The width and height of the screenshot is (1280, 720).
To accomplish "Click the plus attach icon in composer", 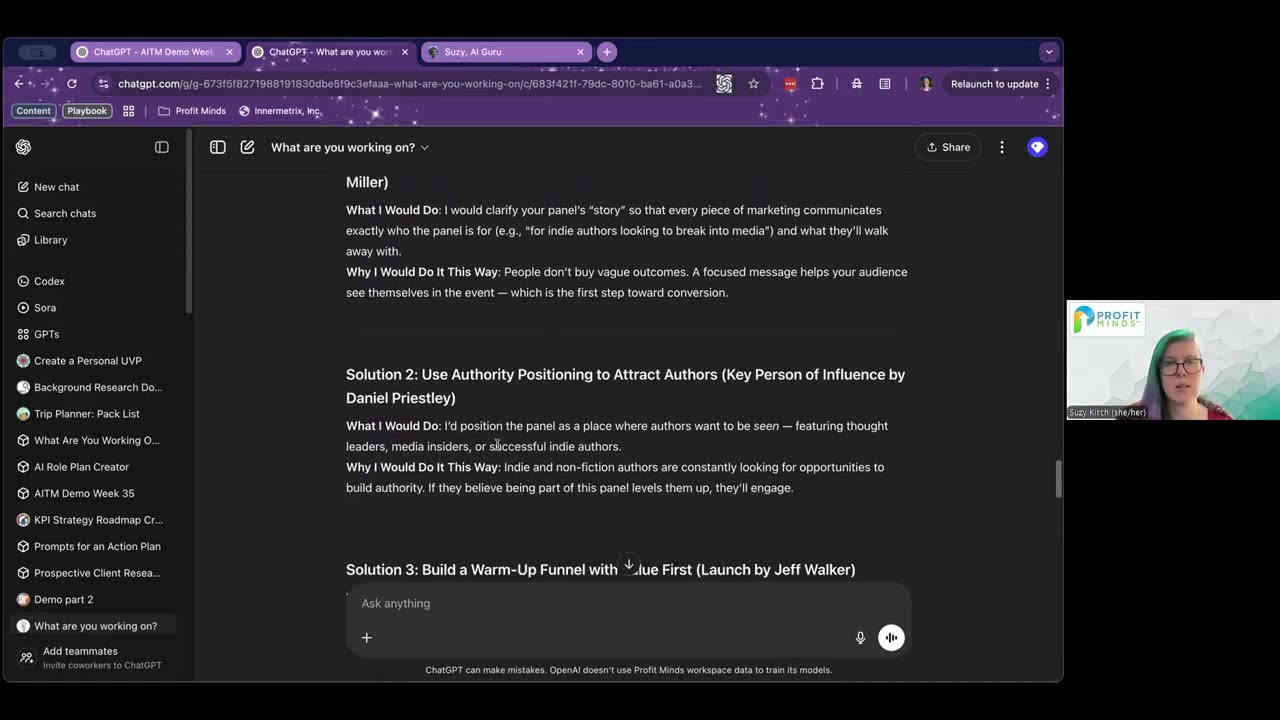I will [x=367, y=638].
